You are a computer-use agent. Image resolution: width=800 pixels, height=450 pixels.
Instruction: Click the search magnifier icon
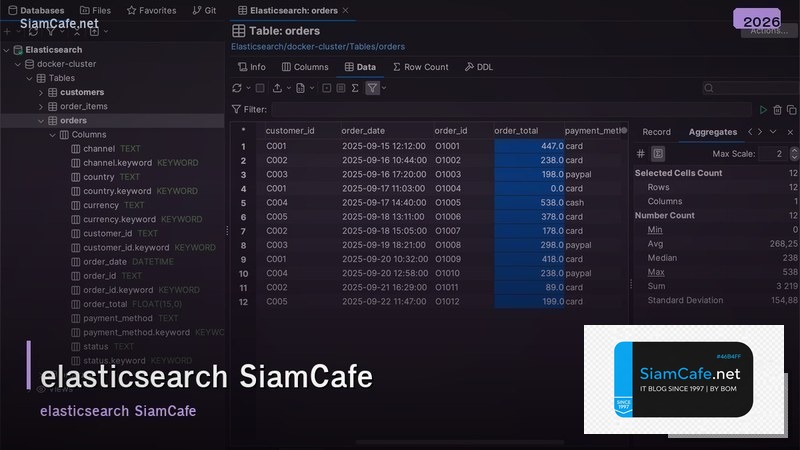[x=709, y=88]
